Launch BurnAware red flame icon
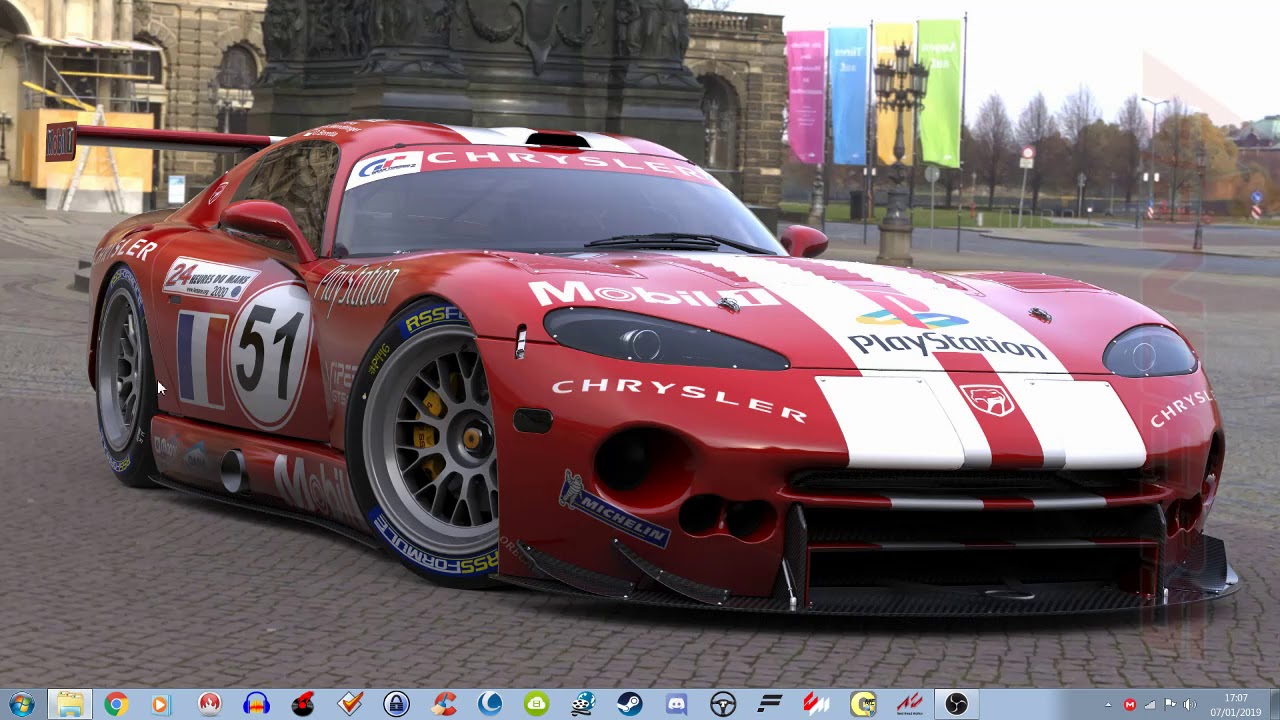 [x=209, y=704]
